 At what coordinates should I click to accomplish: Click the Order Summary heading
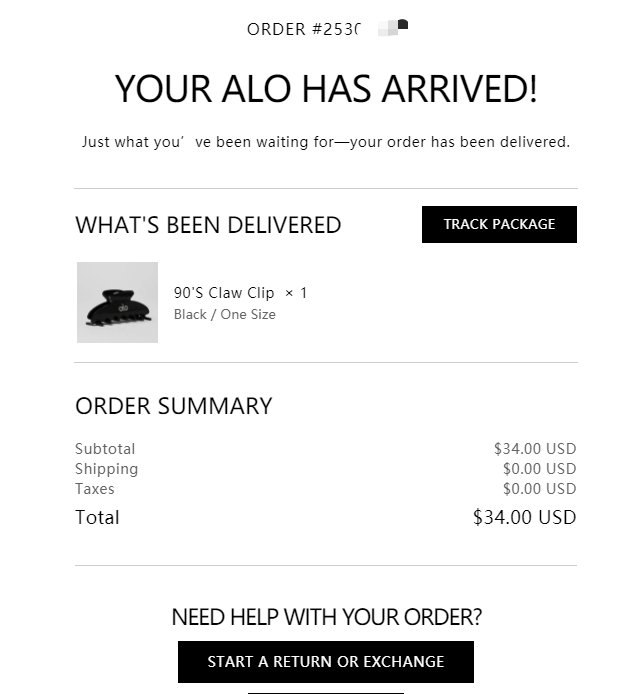(173, 406)
